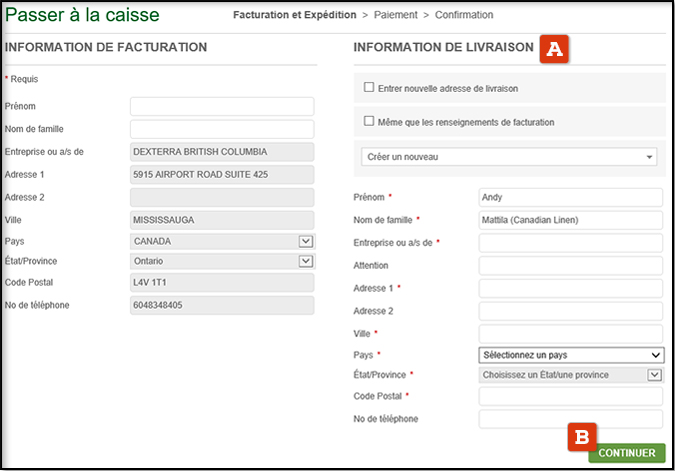Click the shipping Ville input field

click(x=571, y=333)
